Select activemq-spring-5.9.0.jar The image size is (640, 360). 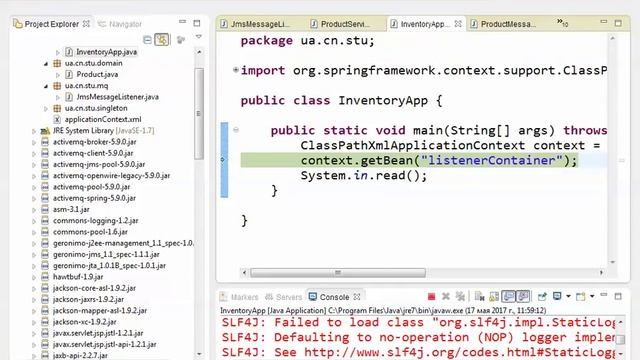94,198
